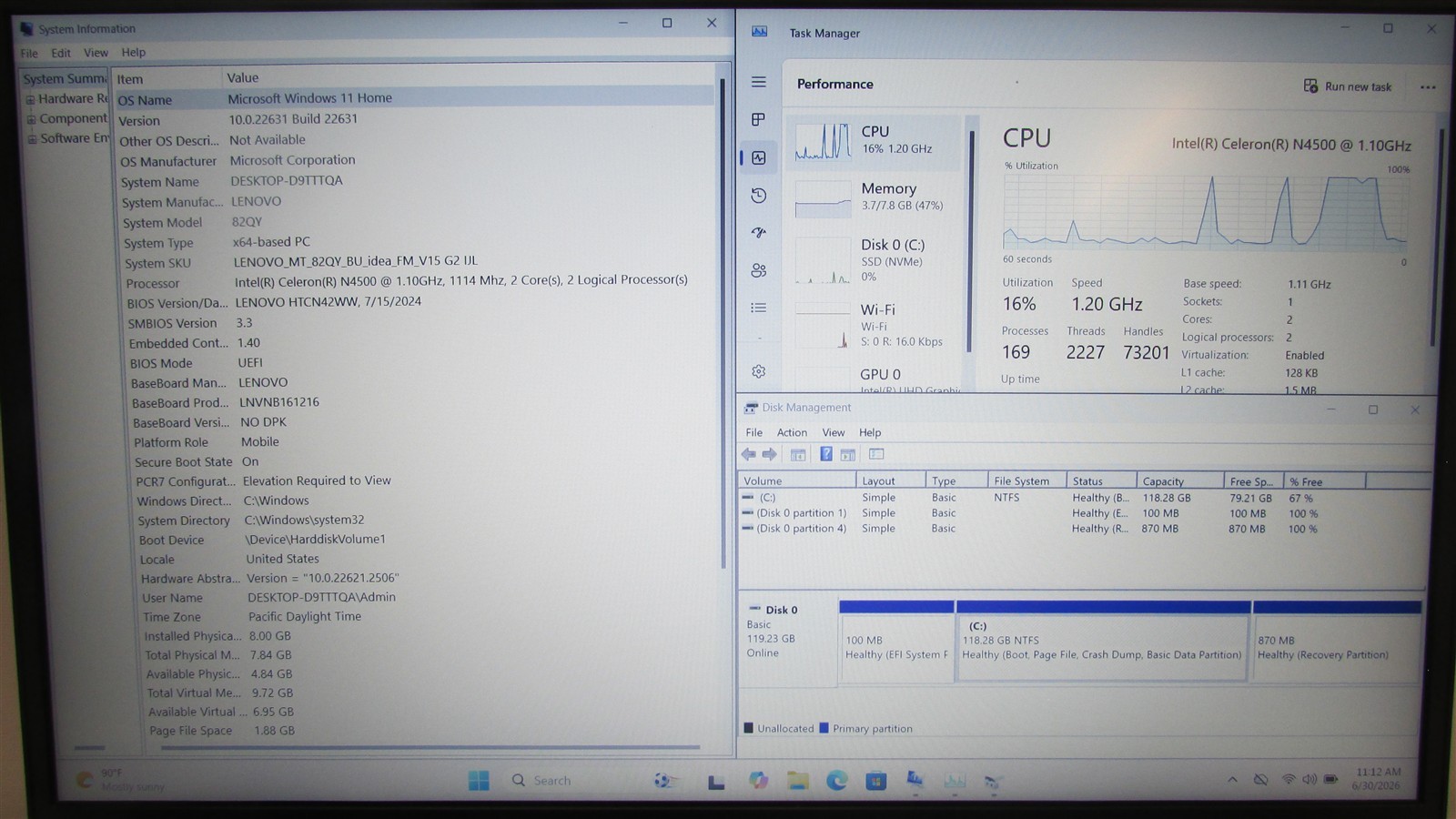Image resolution: width=1456 pixels, height=819 pixels.
Task: Select the CPU performance graph entry
Action: click(x=875, y=141)
